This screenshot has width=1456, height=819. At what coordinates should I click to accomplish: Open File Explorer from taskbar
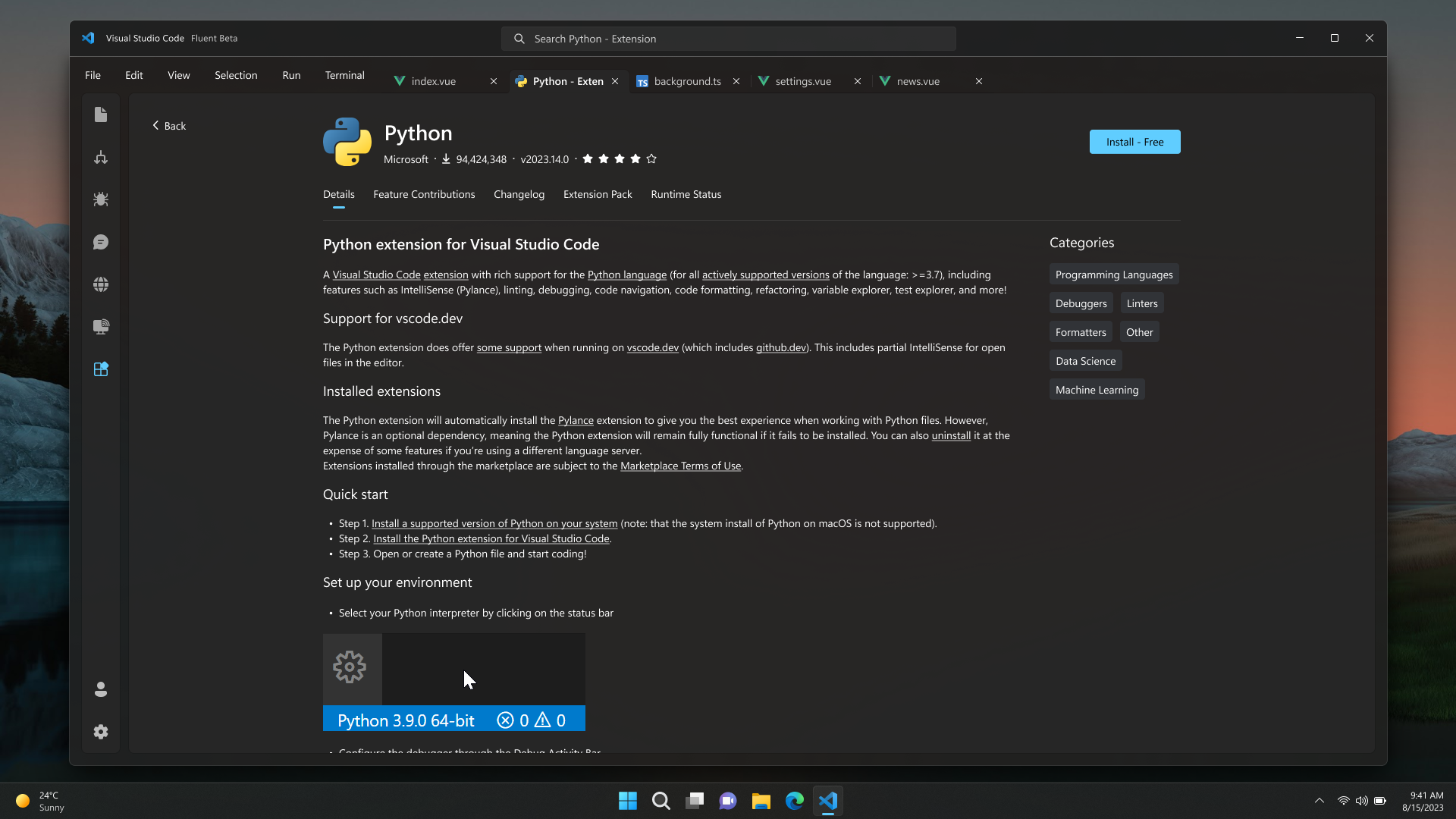coord(761,801)
